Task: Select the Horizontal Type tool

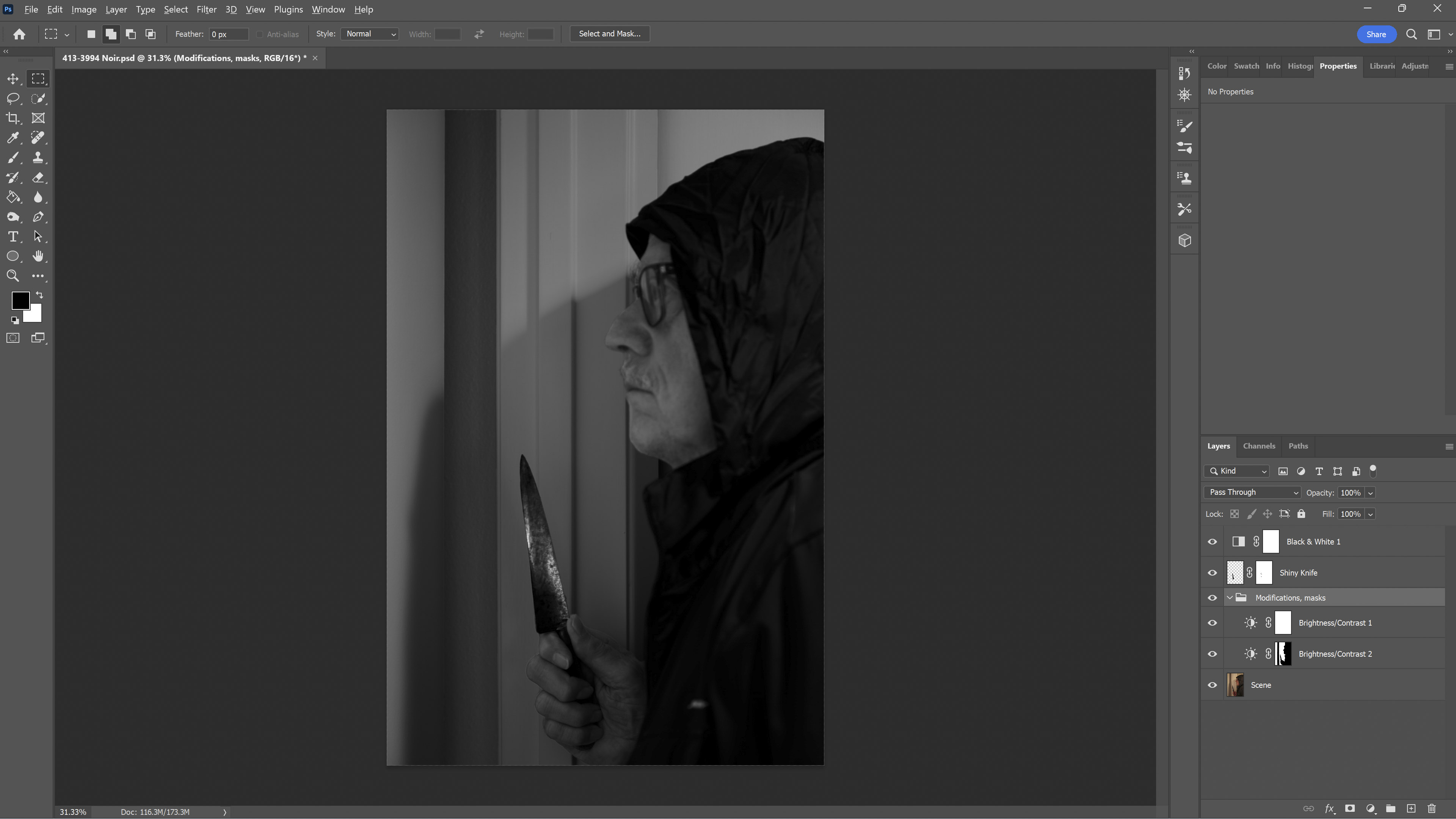Action: (13, 237)
